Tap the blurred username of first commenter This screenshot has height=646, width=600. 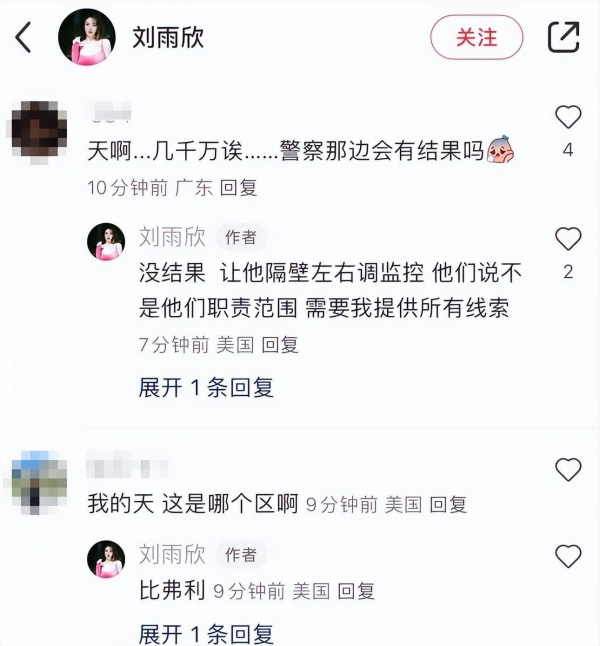pos(109,112)
